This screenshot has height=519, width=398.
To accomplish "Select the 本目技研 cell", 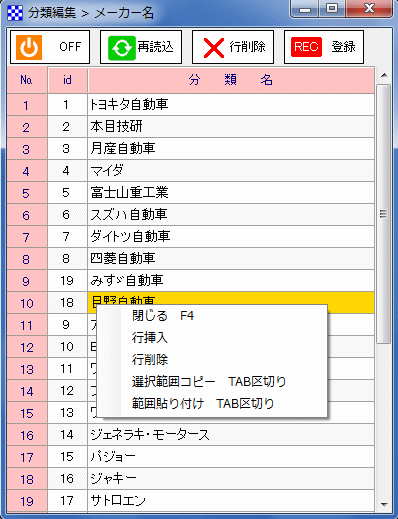I will pos(231,127).
